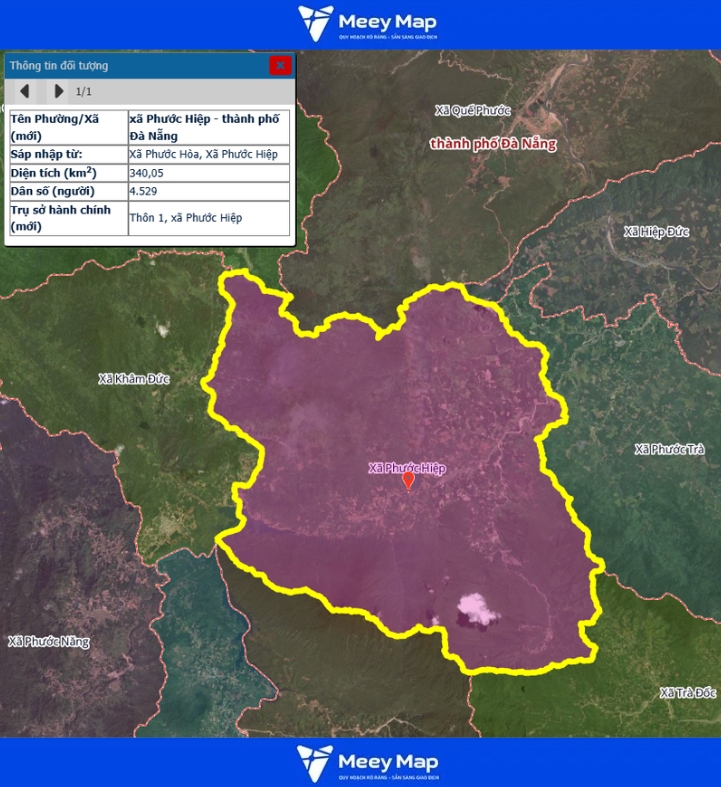Click the thành phố Đà Nẵng map label

point(493,144)
